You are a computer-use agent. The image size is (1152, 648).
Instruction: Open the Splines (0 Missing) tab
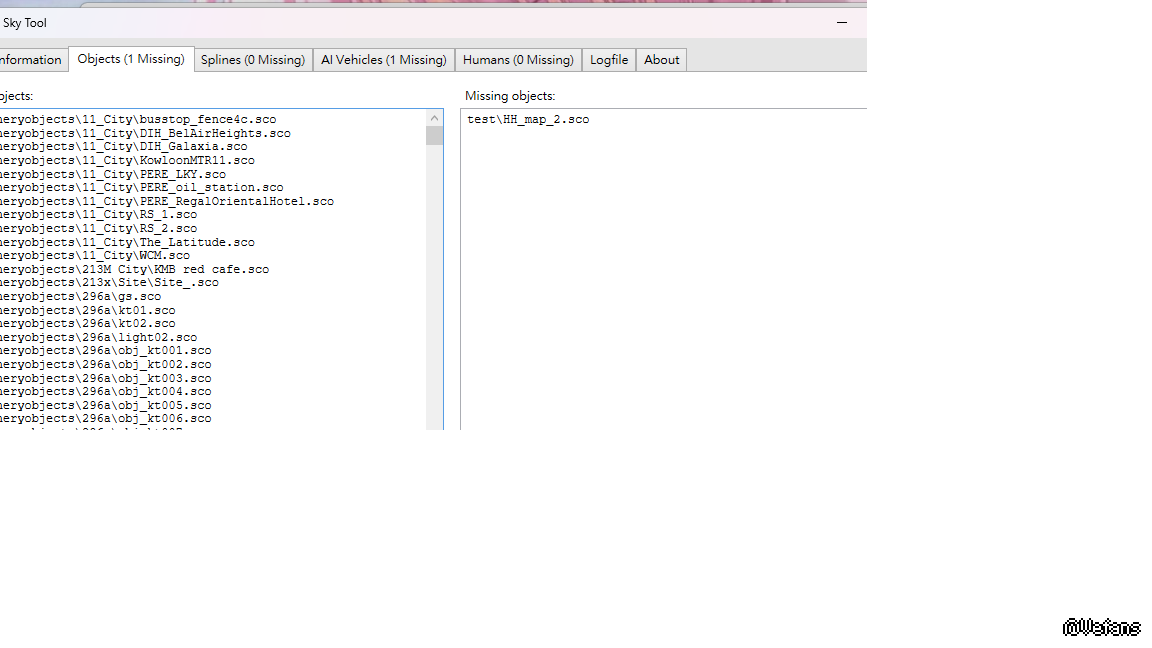[x=252, y=60]
